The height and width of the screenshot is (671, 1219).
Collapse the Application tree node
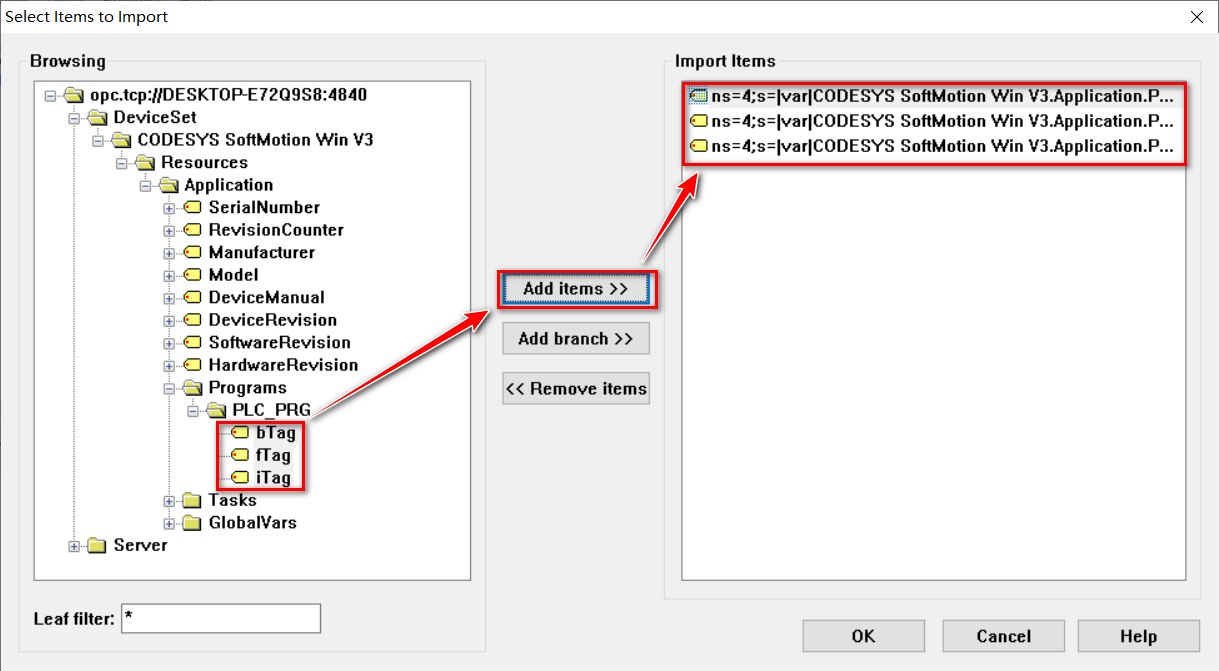tap(146, 185)
